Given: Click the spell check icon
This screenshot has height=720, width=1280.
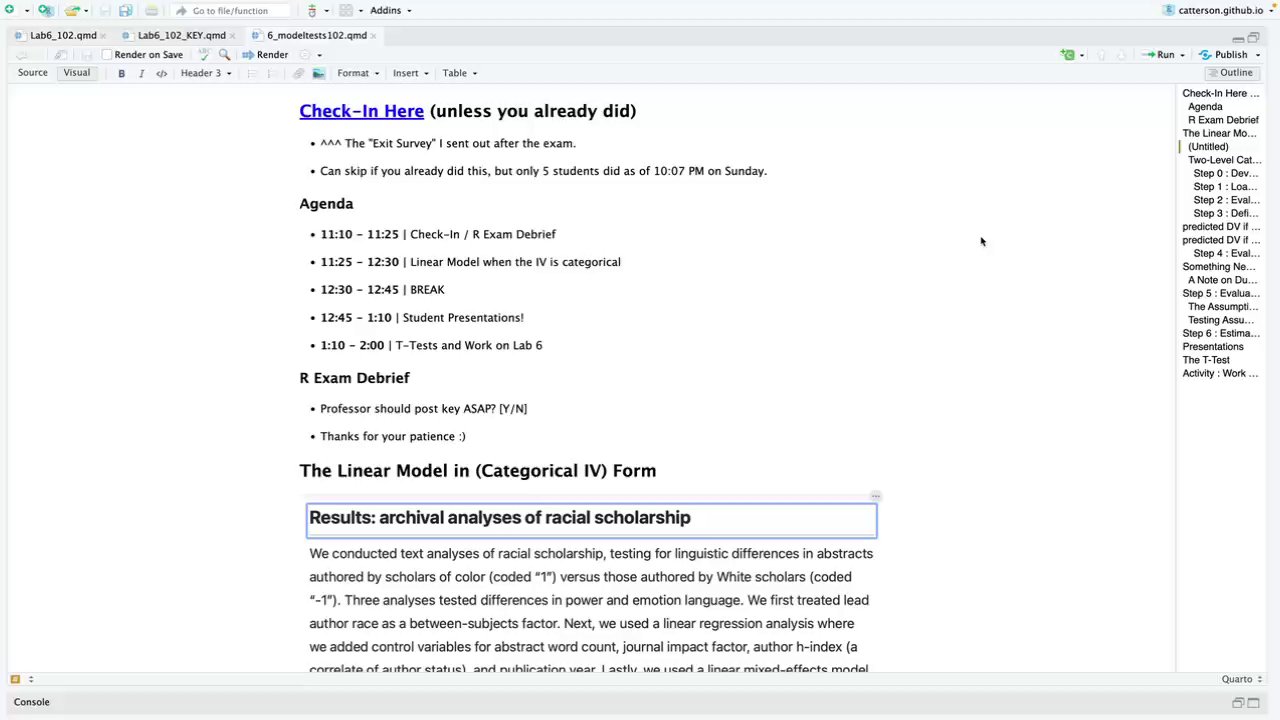Looking at the screenshot, I should point(204,55).
